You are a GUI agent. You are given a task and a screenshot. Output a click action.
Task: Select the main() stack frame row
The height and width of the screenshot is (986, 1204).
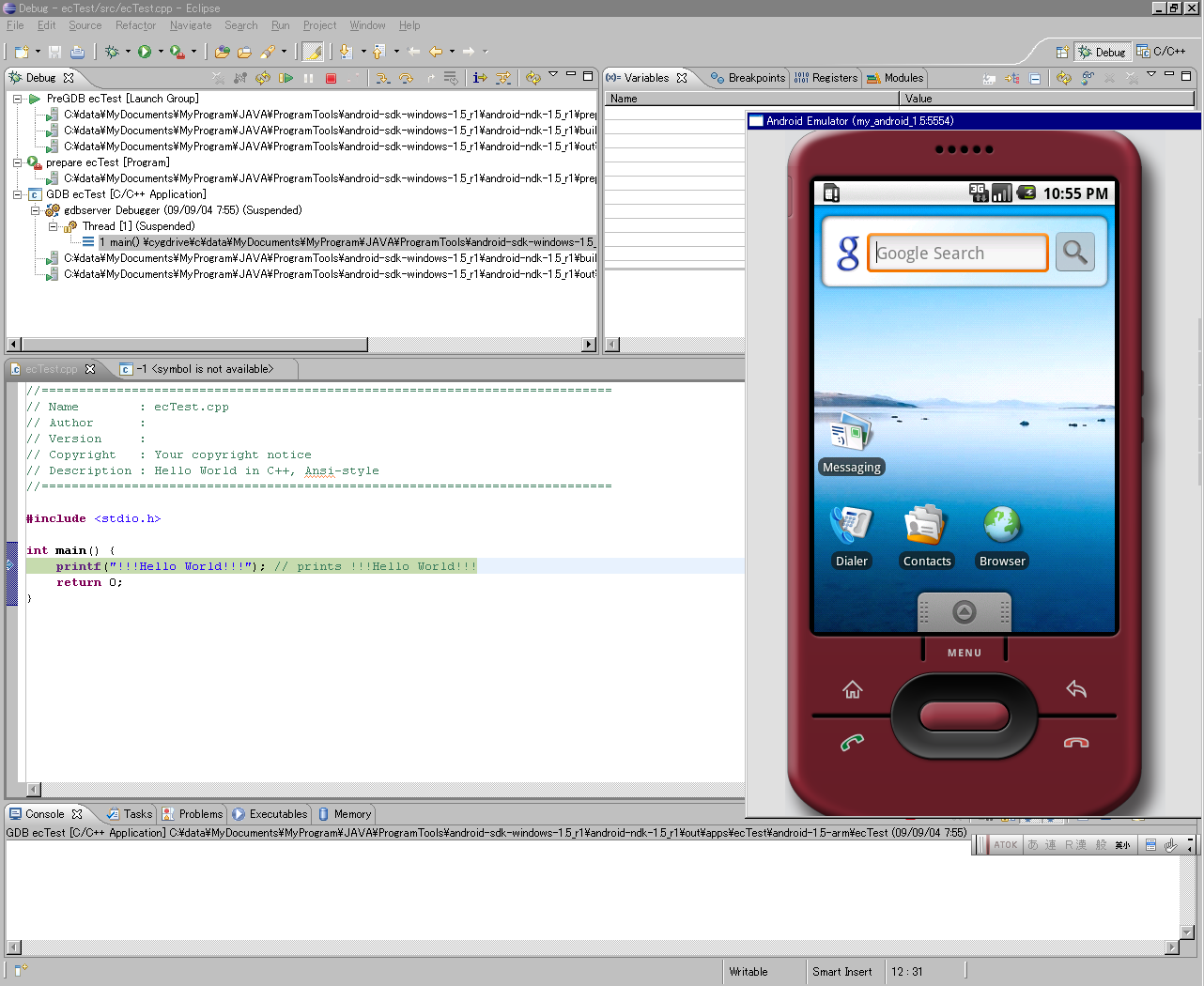(x=339, y=242)
